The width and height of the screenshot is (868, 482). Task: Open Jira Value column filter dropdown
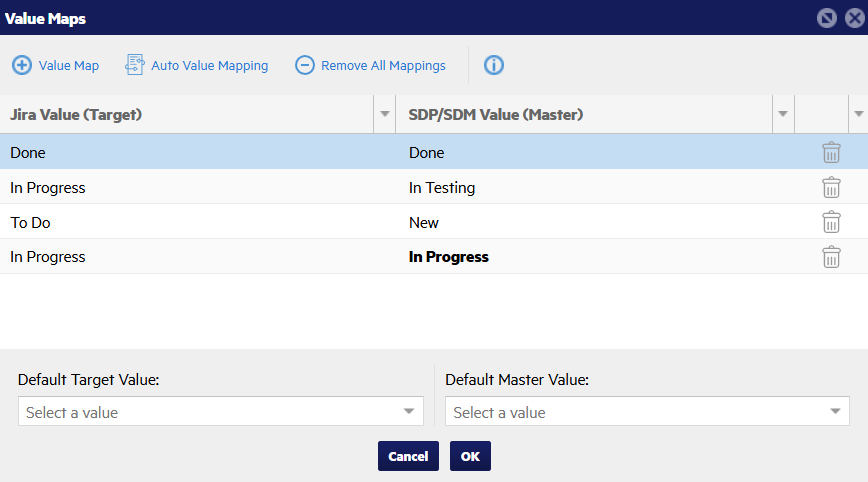[385, 114]
